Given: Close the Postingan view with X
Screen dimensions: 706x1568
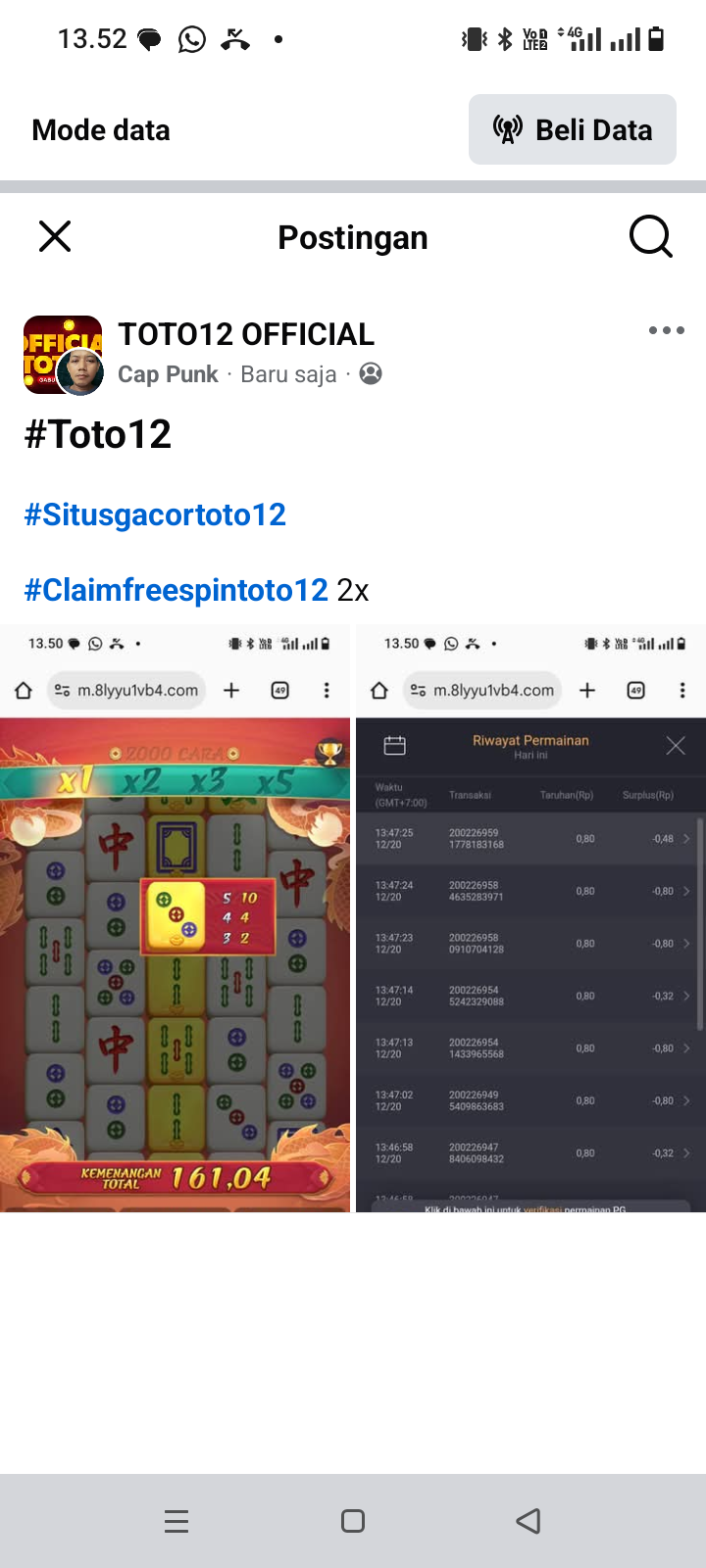Looking at the screenshot, I should click(55, 236).
